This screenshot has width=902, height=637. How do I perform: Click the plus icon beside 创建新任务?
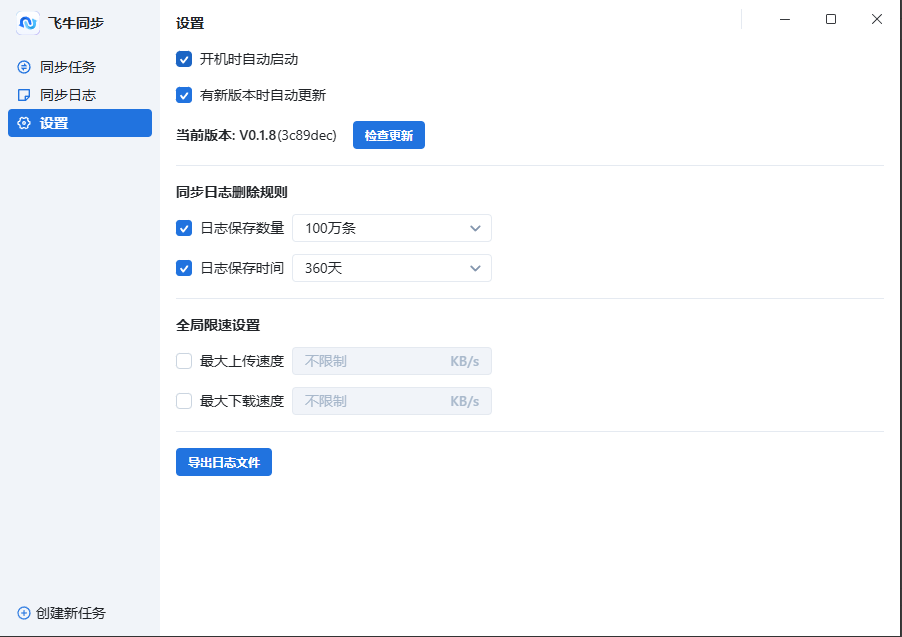tap(24, 613)
